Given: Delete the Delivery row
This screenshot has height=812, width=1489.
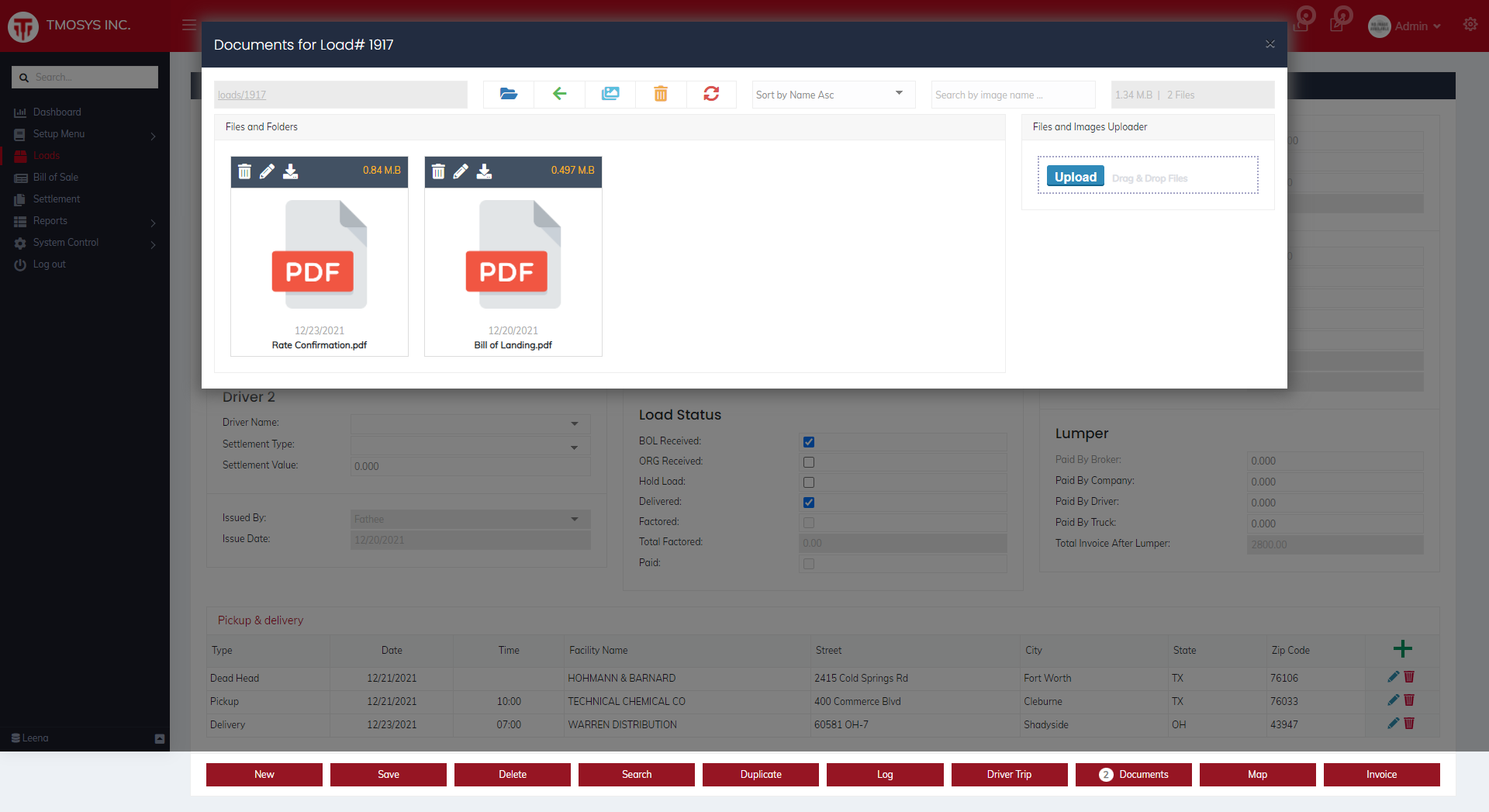Looking at the screenshot, I should (1409, 724).
